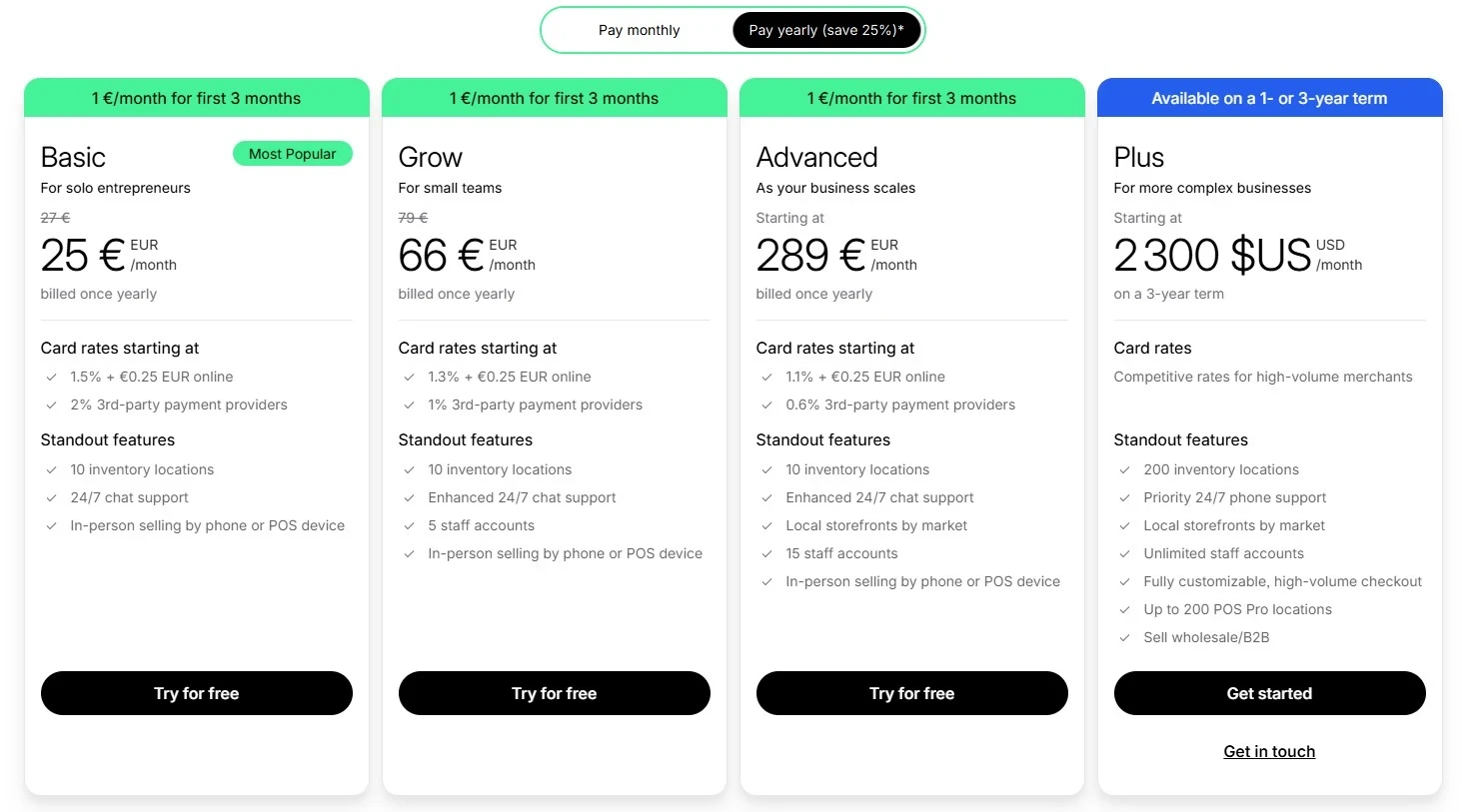Click the green banner showing 1 €/month for Advanced
1462x812 pixels.
click(911, 98)
